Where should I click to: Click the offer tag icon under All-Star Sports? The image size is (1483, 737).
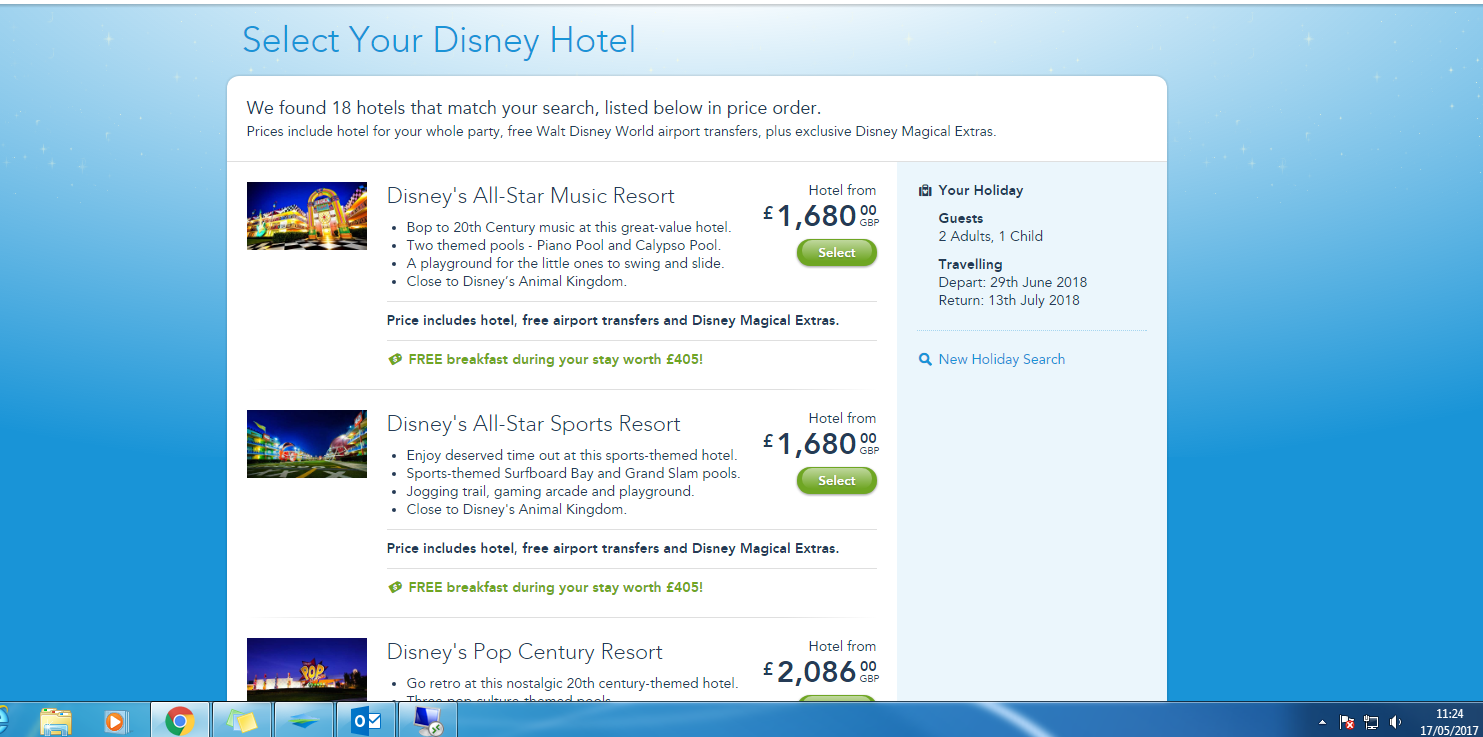[395, 587]
